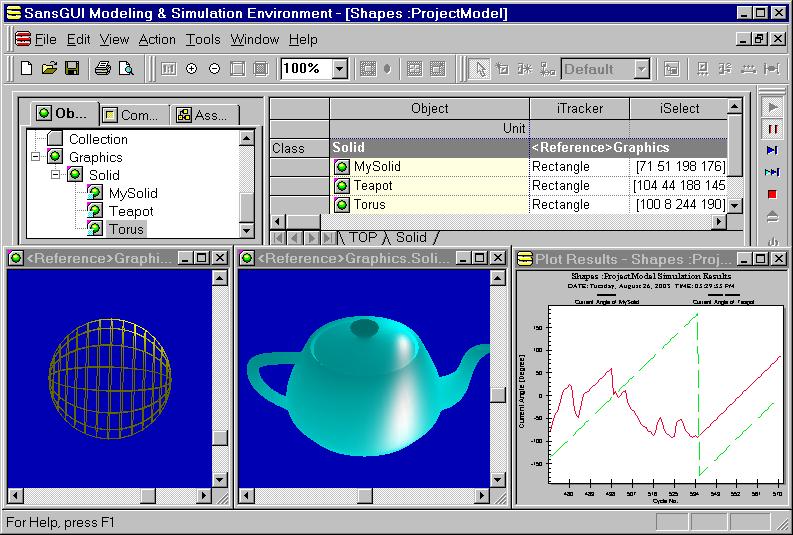Open the View menu

pos(114,39)
